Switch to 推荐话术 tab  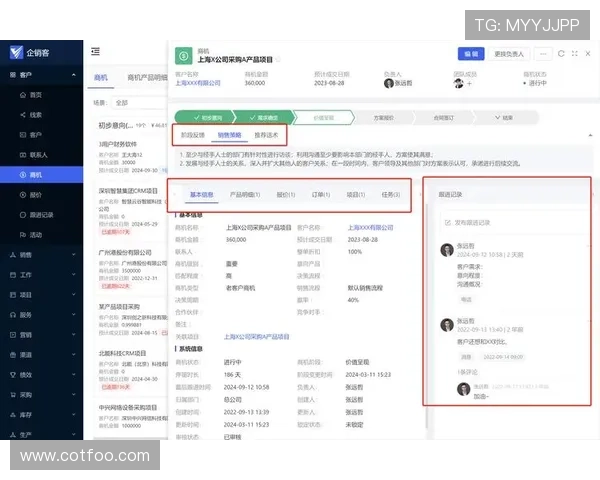coord(266,135)
